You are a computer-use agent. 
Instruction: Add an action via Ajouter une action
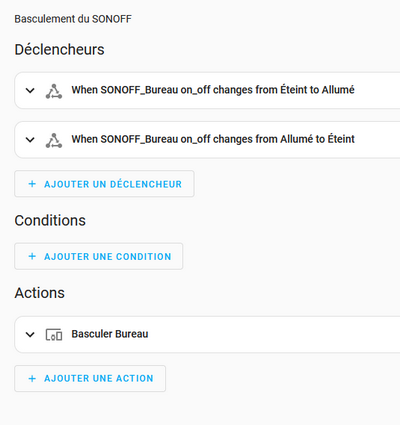tap(90, 379)
